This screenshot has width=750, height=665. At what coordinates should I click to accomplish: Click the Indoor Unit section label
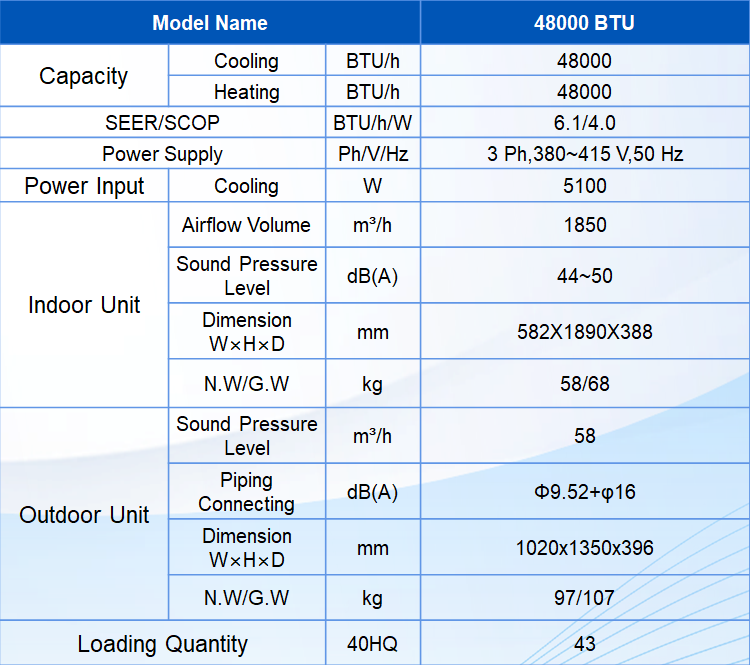[84, 305]
